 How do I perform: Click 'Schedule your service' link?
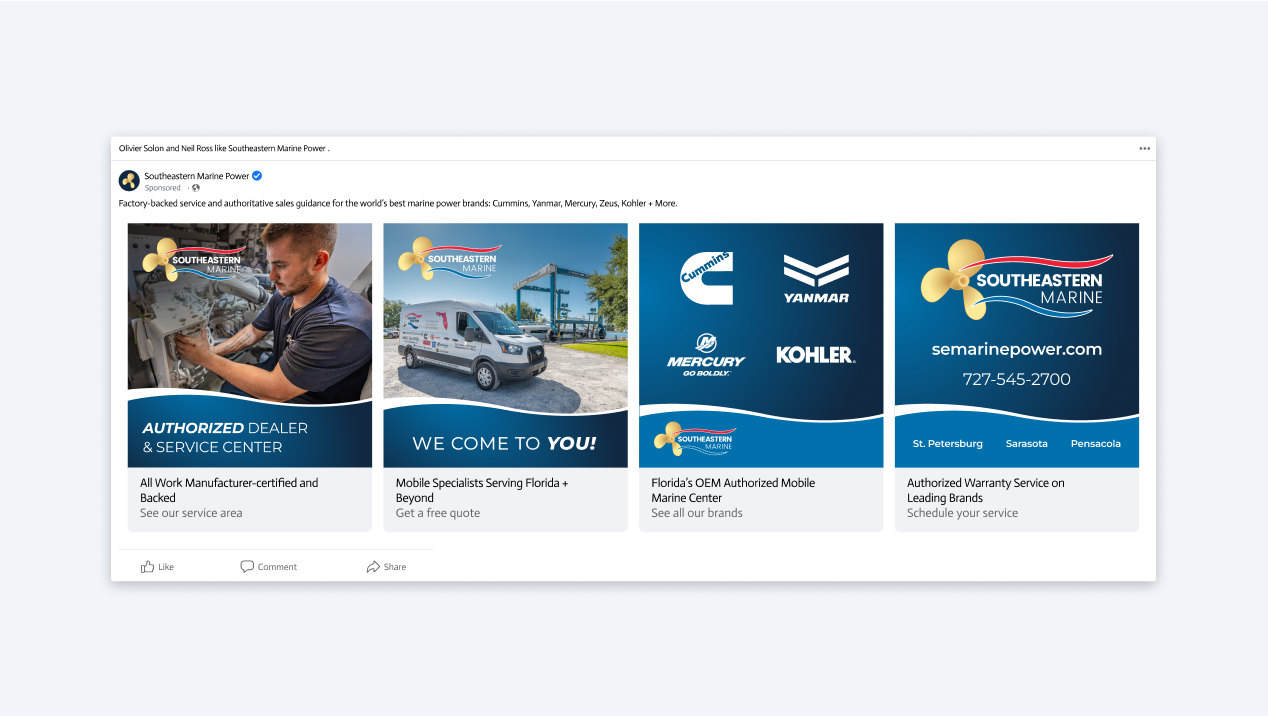(962, 513)
